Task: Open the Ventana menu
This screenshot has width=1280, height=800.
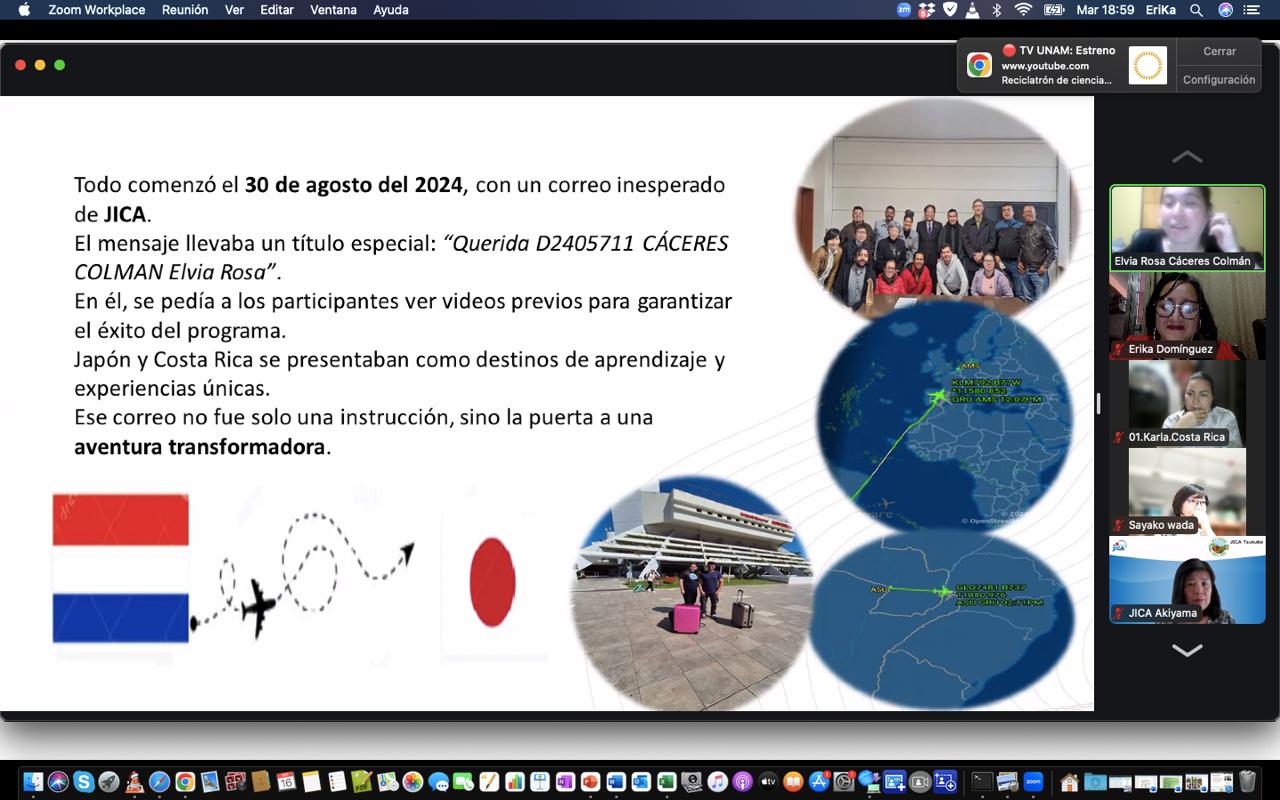Action: point(333,10)
